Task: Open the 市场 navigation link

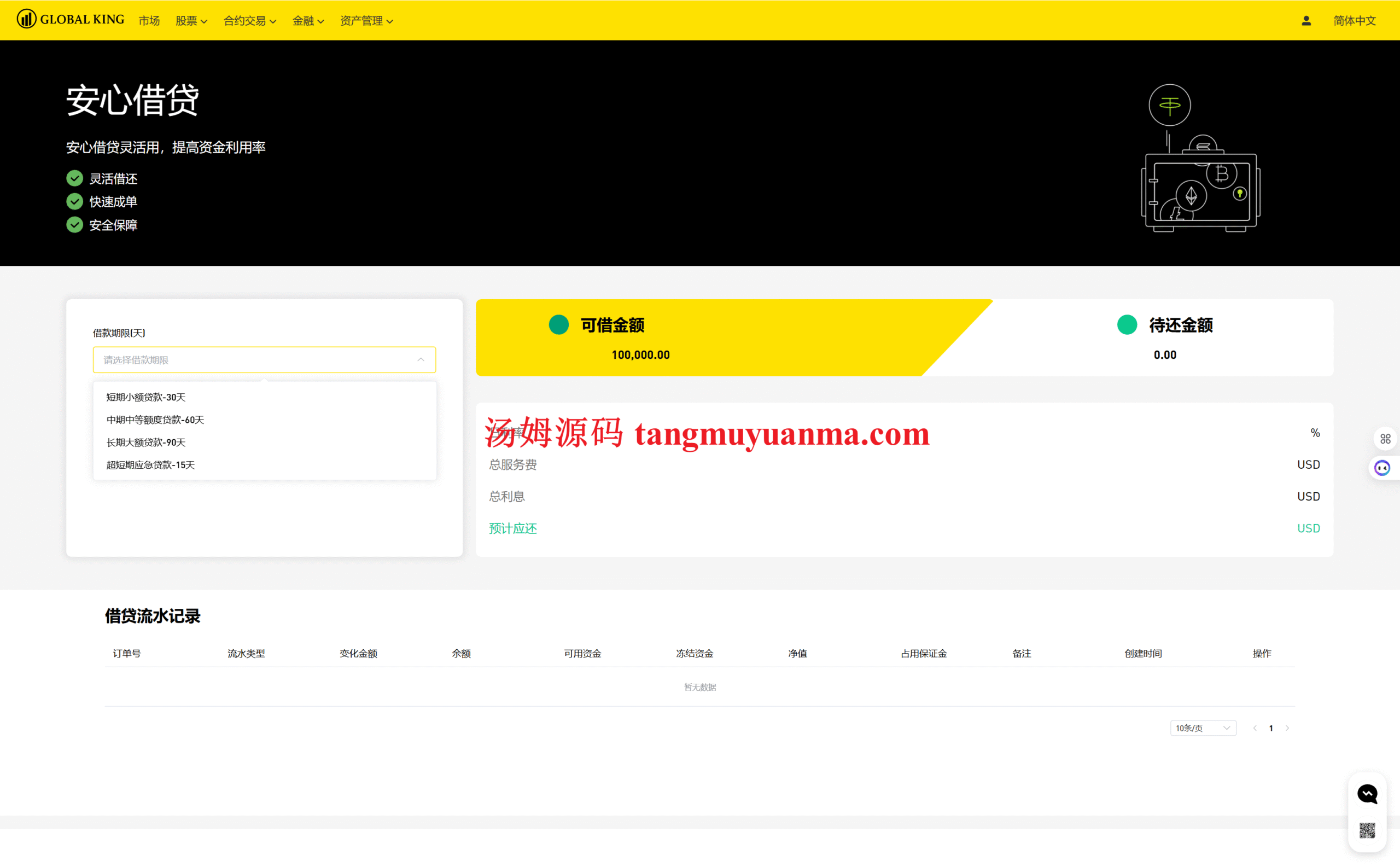Action: tap(149, 21)
